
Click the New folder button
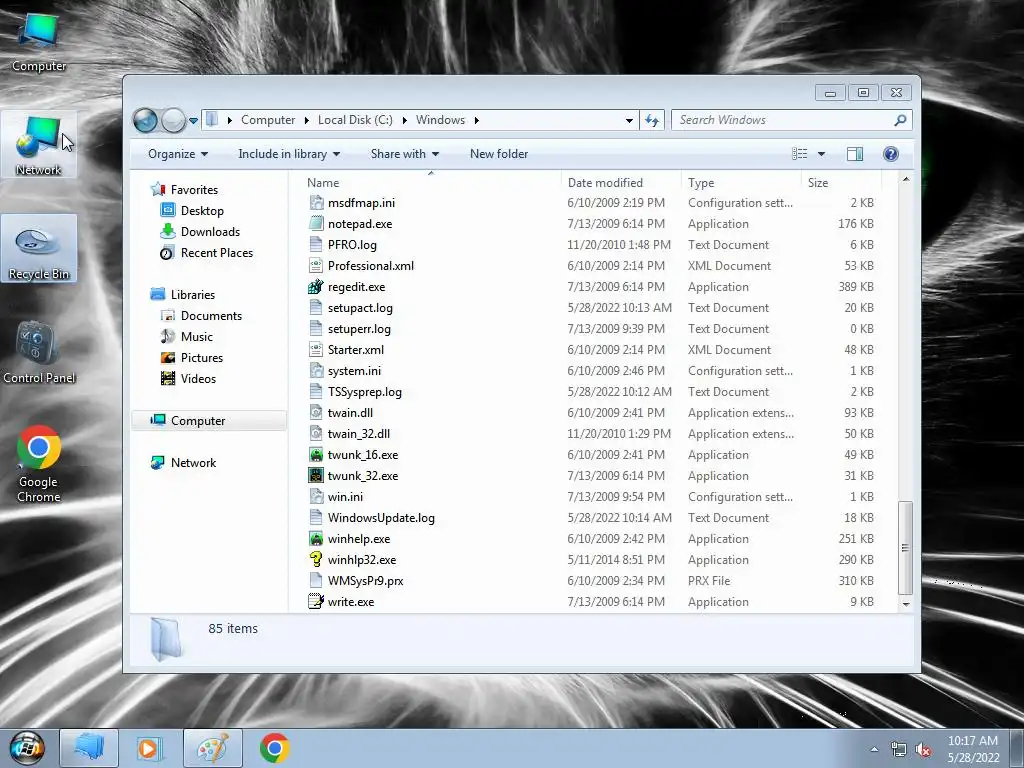pos(499,154)
